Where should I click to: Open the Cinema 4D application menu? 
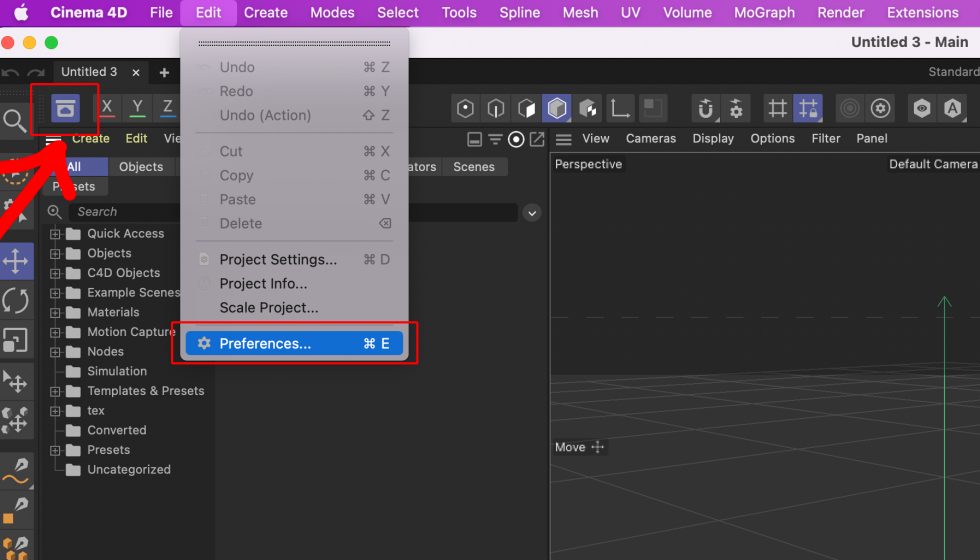coord(89,12)
